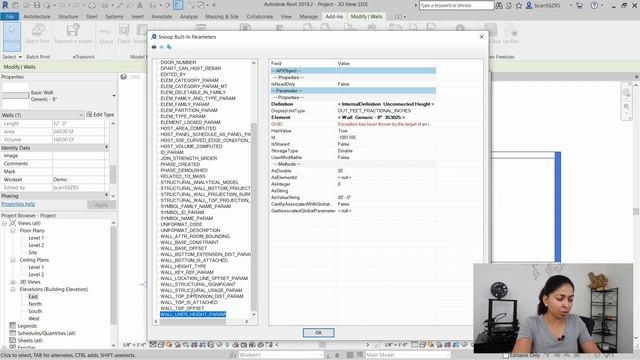
Task: Open Level 1 under Floor Plans
Action: pyautogui.click(x=36, y=238)
